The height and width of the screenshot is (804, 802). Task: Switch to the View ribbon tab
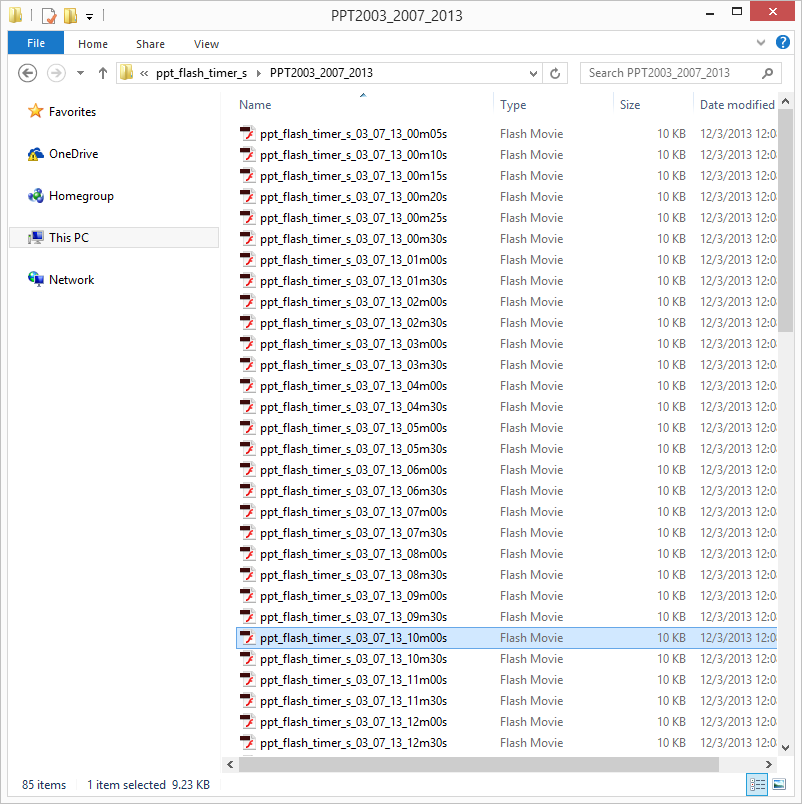pos(206,44)
